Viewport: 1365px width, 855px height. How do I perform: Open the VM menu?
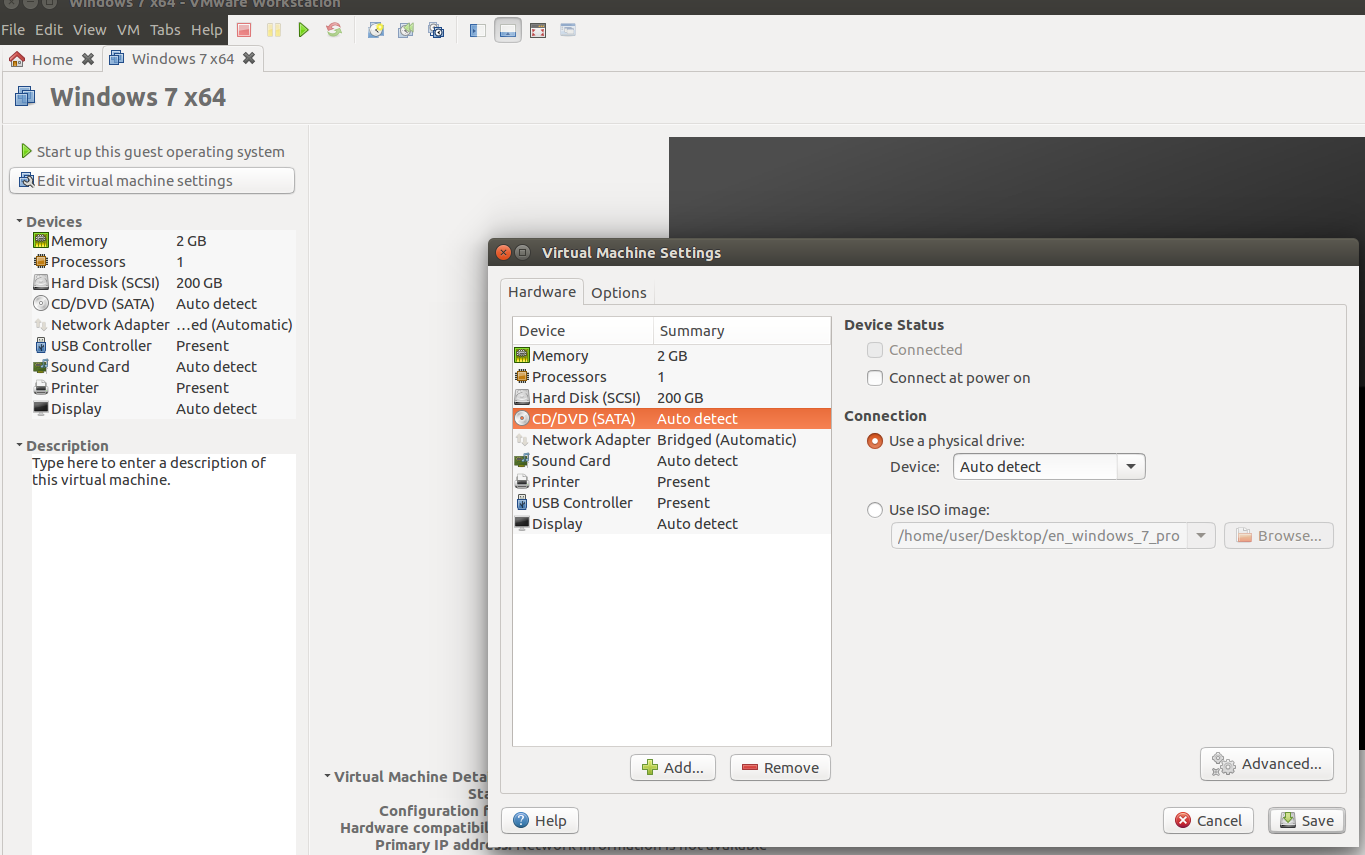point(128,30)
